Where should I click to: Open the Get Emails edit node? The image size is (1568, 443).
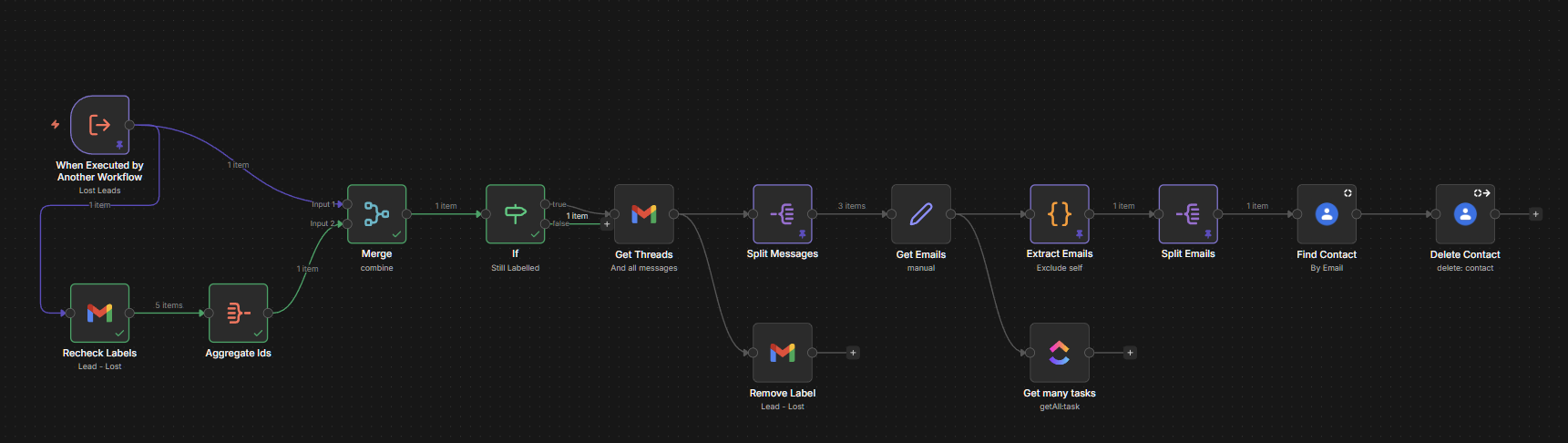click(x=921, y=214)
